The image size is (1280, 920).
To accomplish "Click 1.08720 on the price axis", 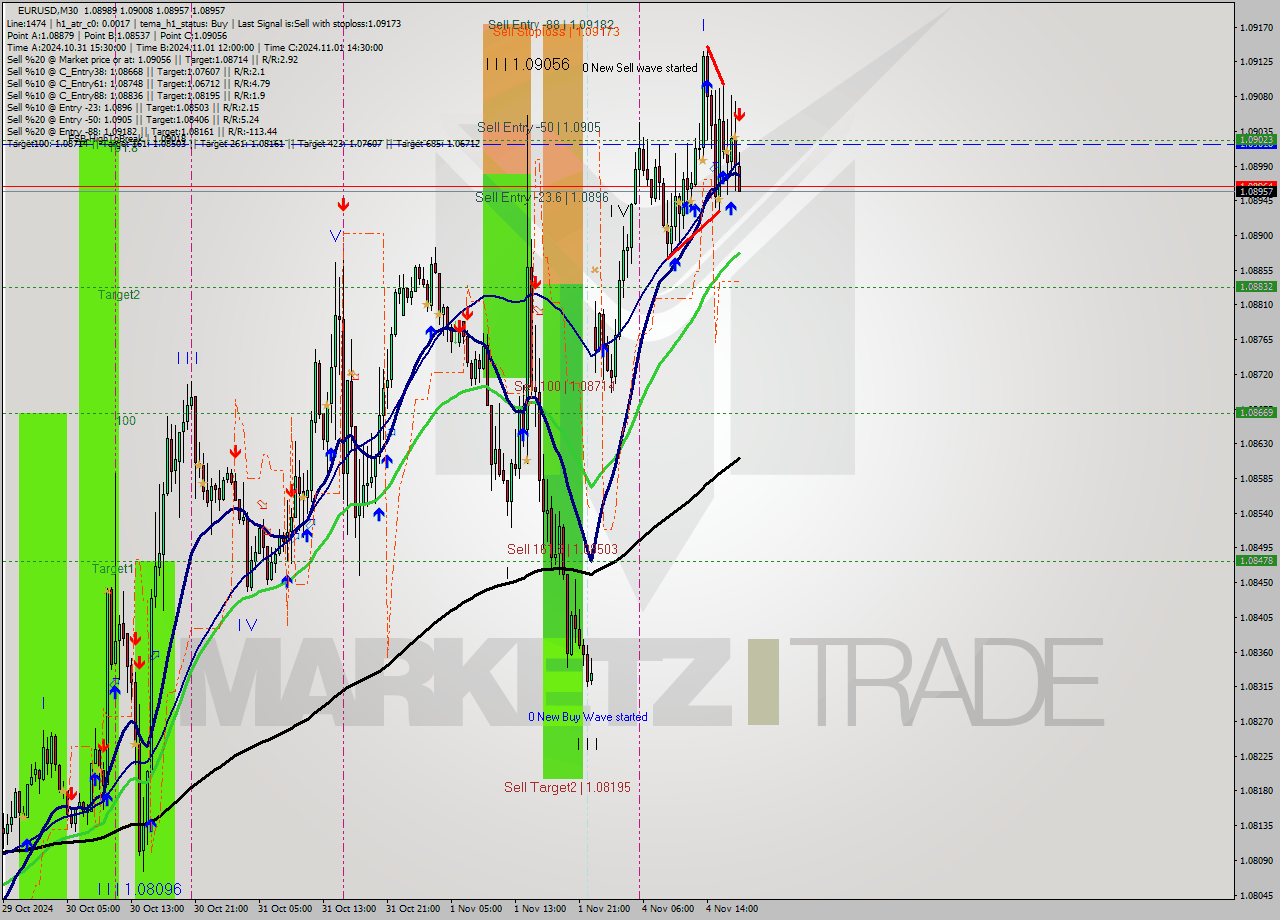I will pos(1256,374).
